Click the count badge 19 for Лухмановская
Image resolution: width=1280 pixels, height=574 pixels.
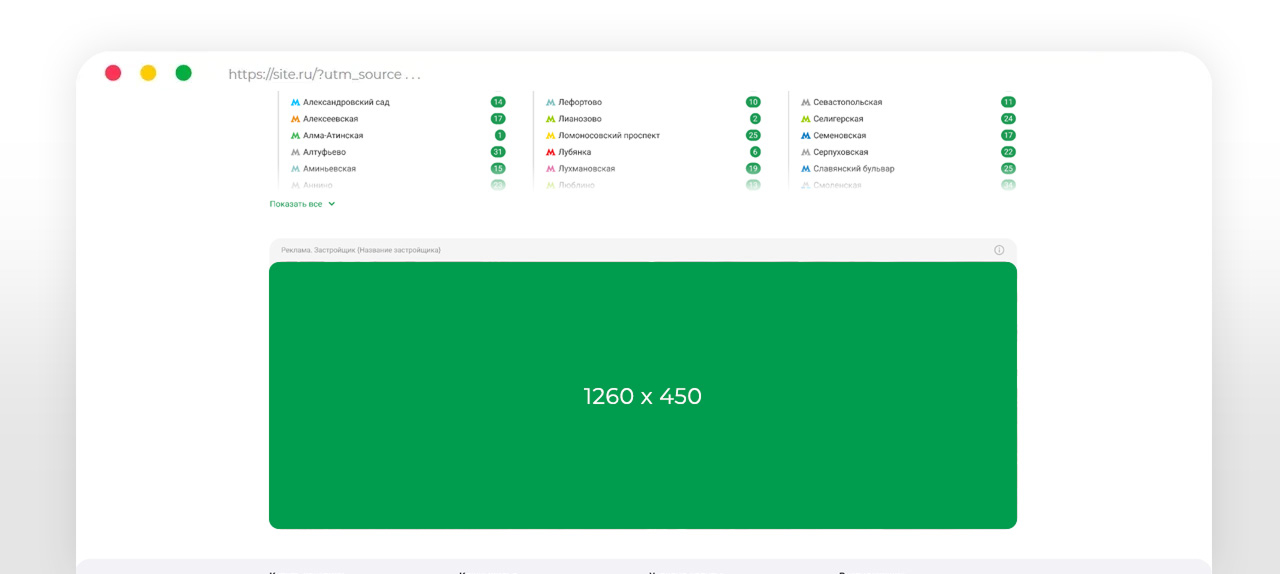753,169
